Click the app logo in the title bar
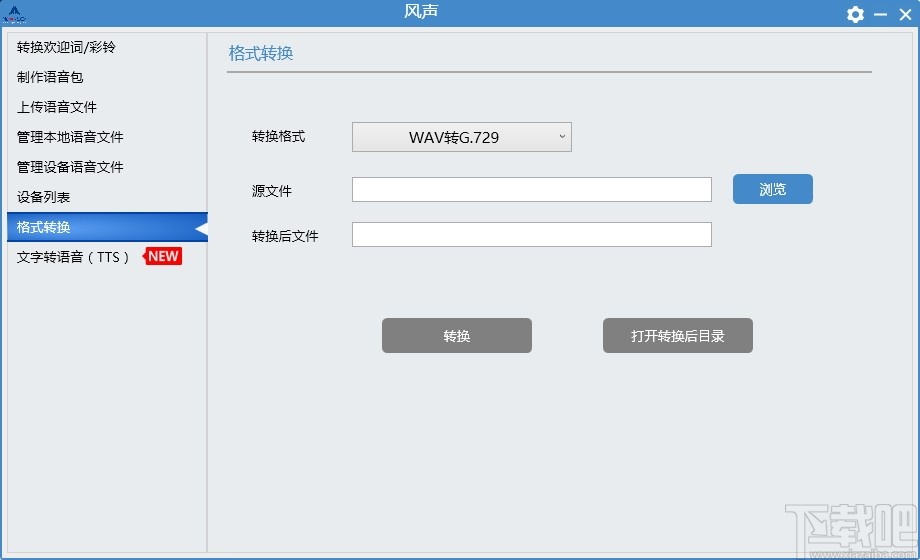 [14, 14]
